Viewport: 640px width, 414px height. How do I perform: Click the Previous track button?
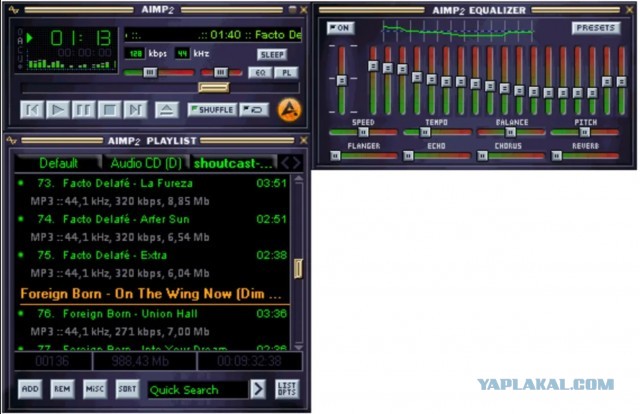[x=32, y=110]
